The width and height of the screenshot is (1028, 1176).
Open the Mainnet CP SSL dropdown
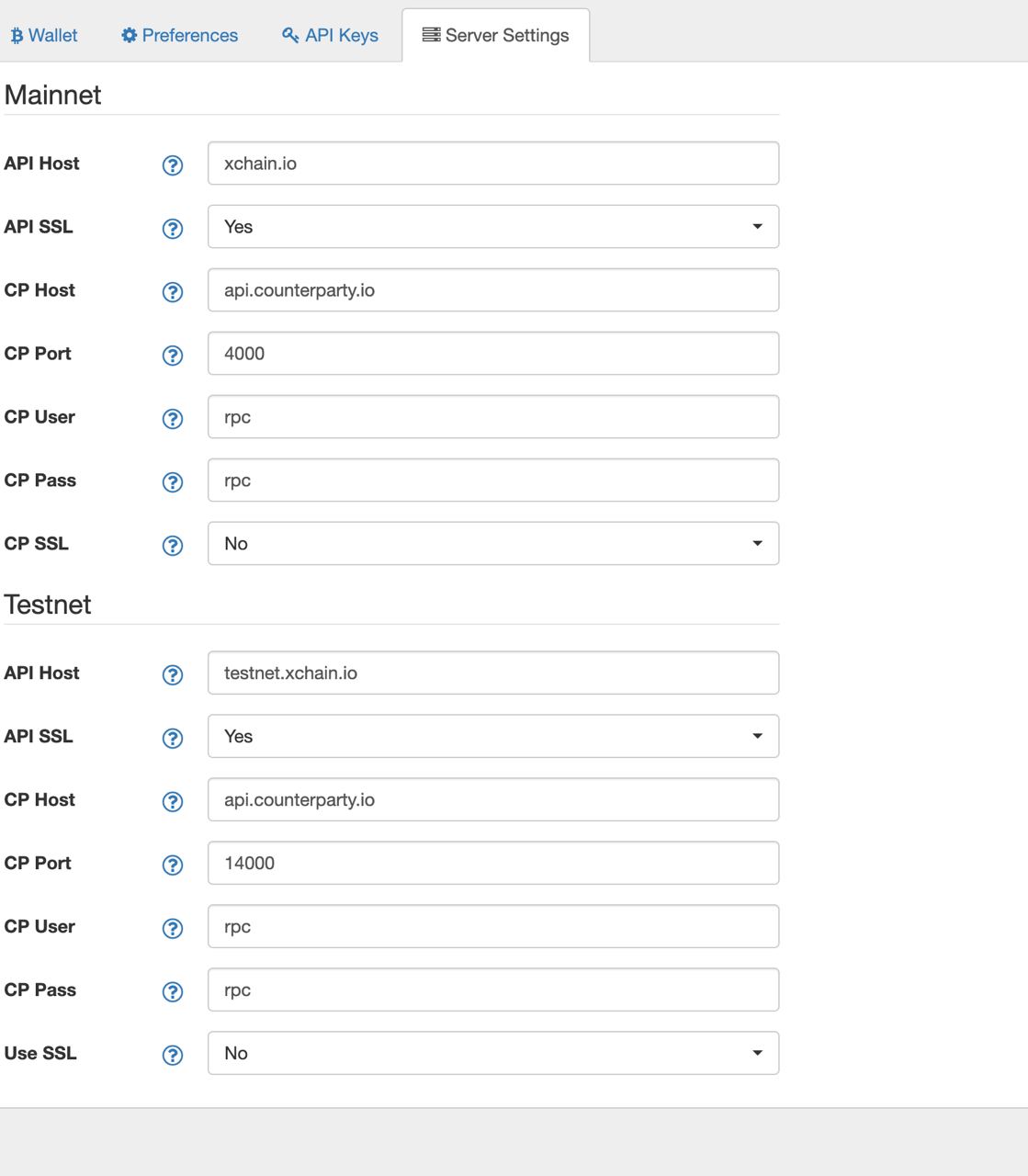click(493, 544)
